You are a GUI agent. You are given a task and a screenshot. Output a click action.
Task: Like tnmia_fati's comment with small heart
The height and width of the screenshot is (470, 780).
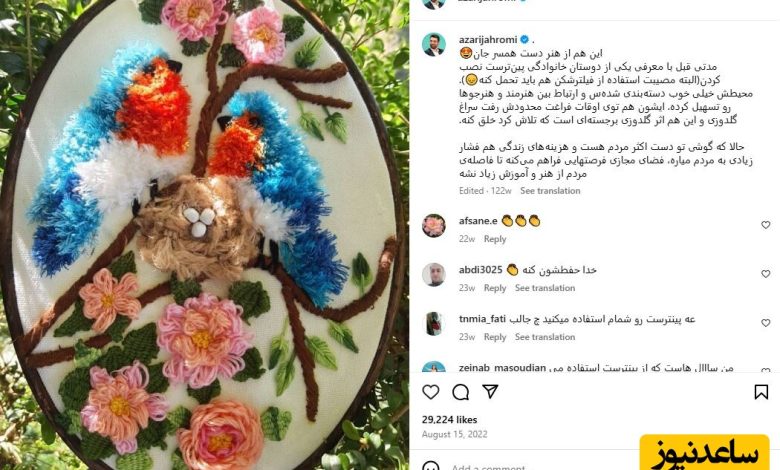(x=766, y=323)
